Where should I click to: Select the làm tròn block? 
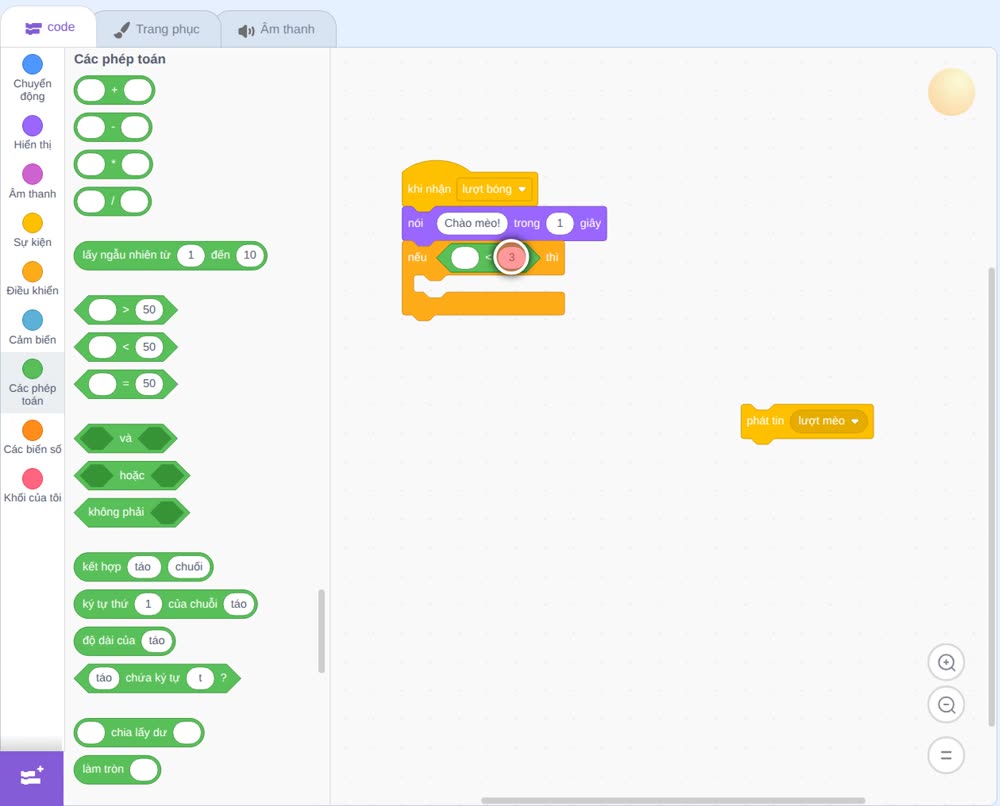[x=117, y=770]
